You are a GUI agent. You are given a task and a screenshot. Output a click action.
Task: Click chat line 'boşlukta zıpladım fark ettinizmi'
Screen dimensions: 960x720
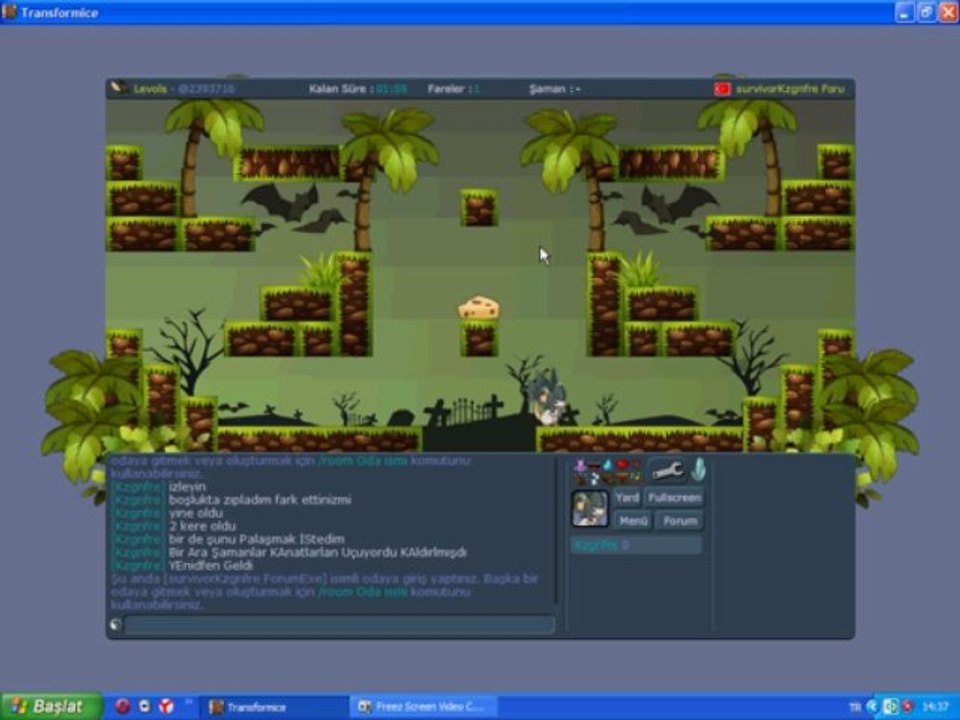click(x=260, y=500)
